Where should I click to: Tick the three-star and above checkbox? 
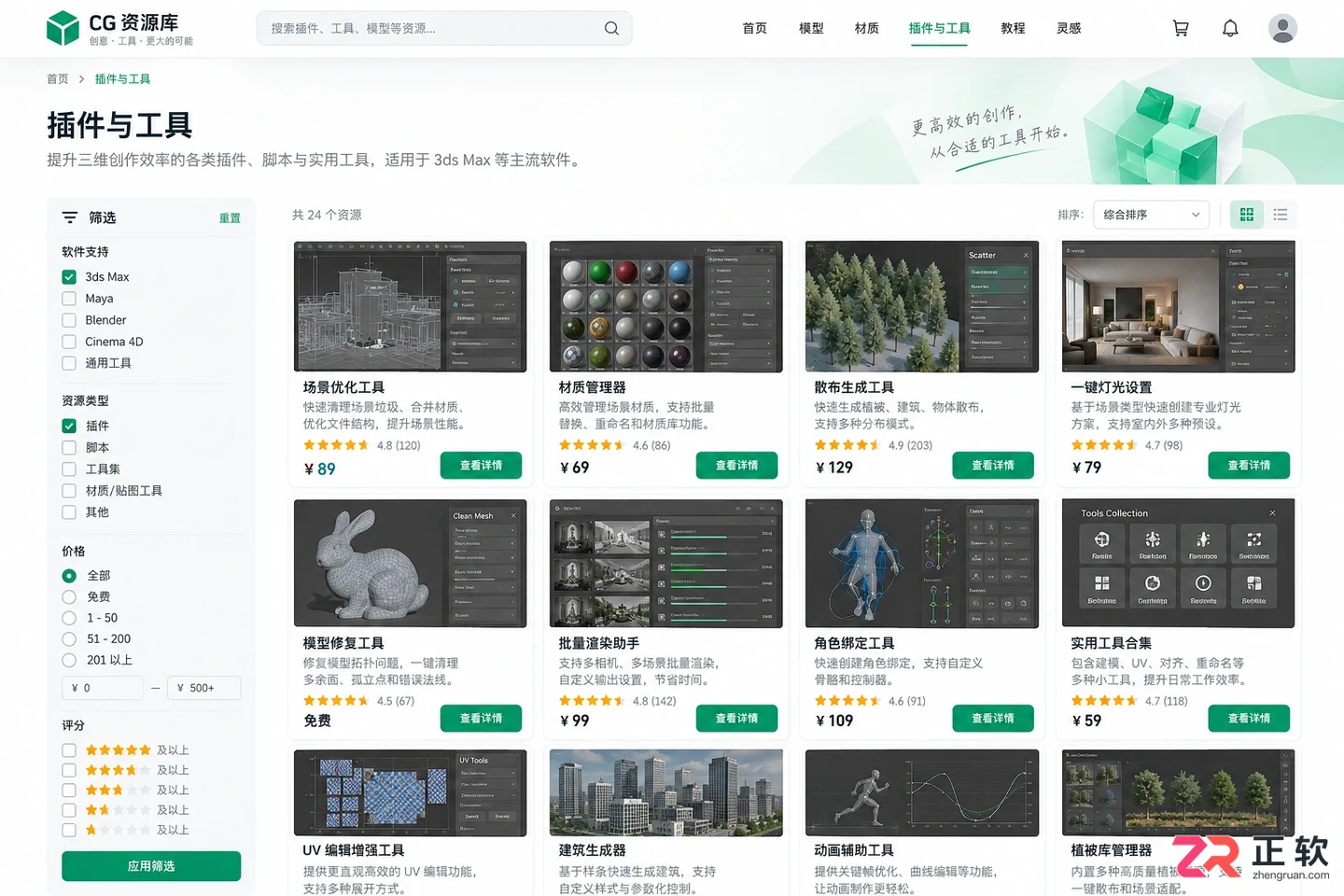(x=69, y=790)
